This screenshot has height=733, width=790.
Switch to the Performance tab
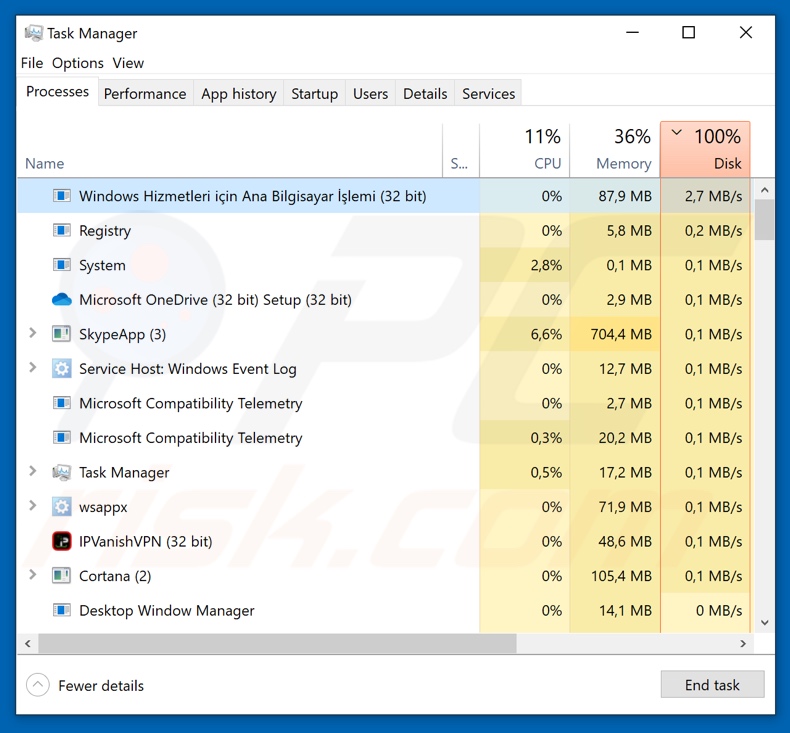145,94
